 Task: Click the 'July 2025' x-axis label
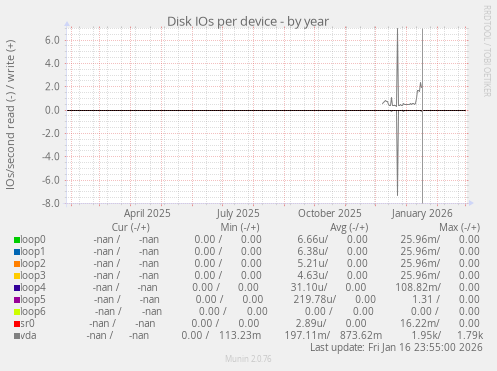pos(238,213)
